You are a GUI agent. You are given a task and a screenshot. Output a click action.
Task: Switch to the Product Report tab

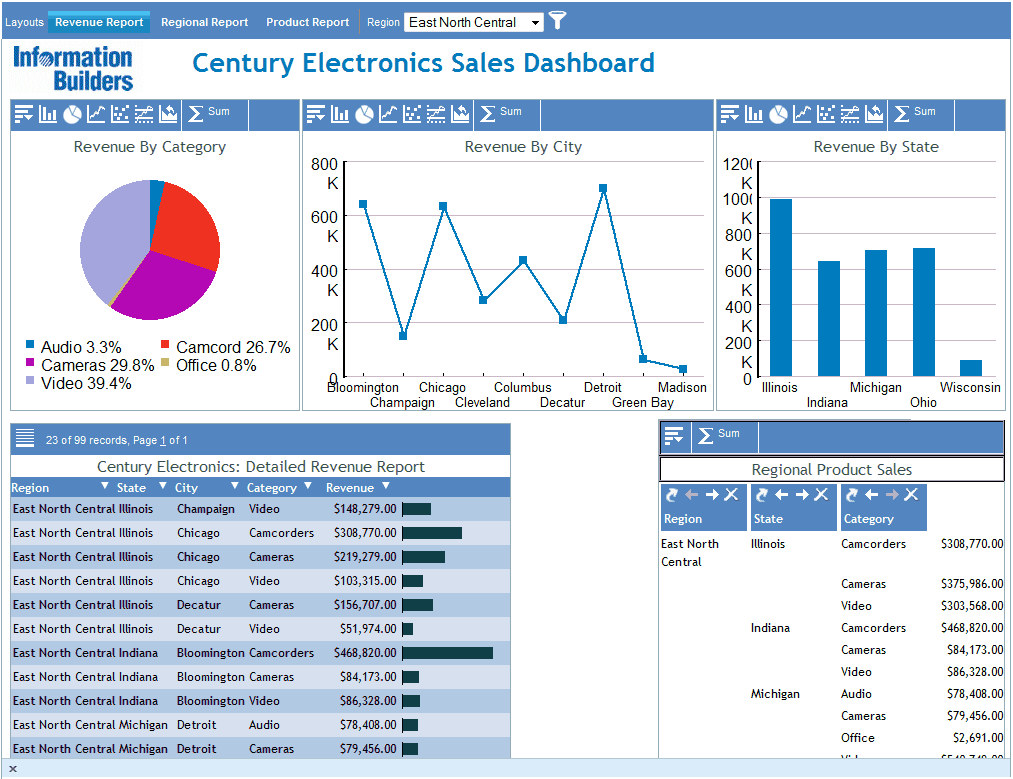point(308,22)
